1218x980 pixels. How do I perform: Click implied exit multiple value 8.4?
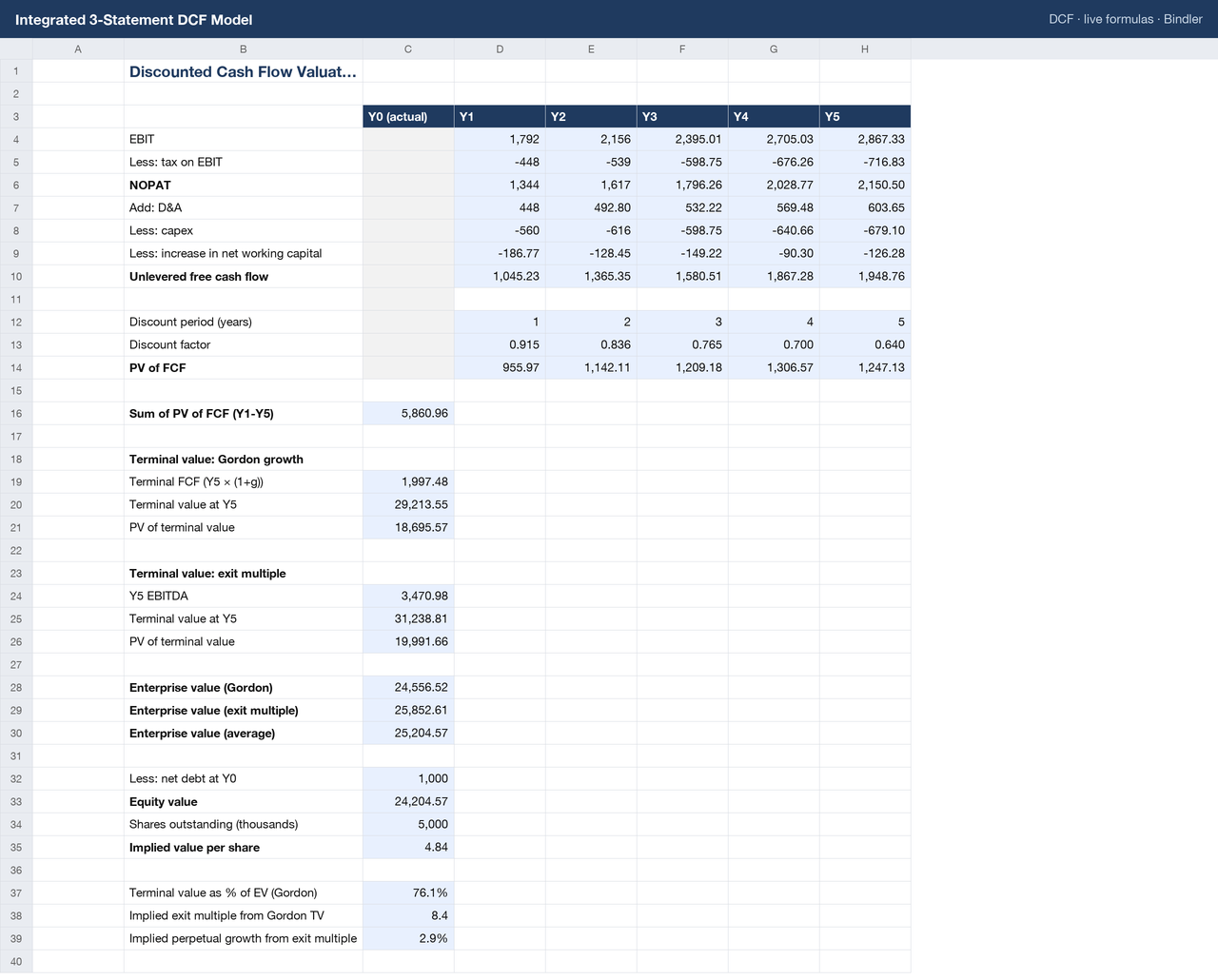(x=408, y=916)
